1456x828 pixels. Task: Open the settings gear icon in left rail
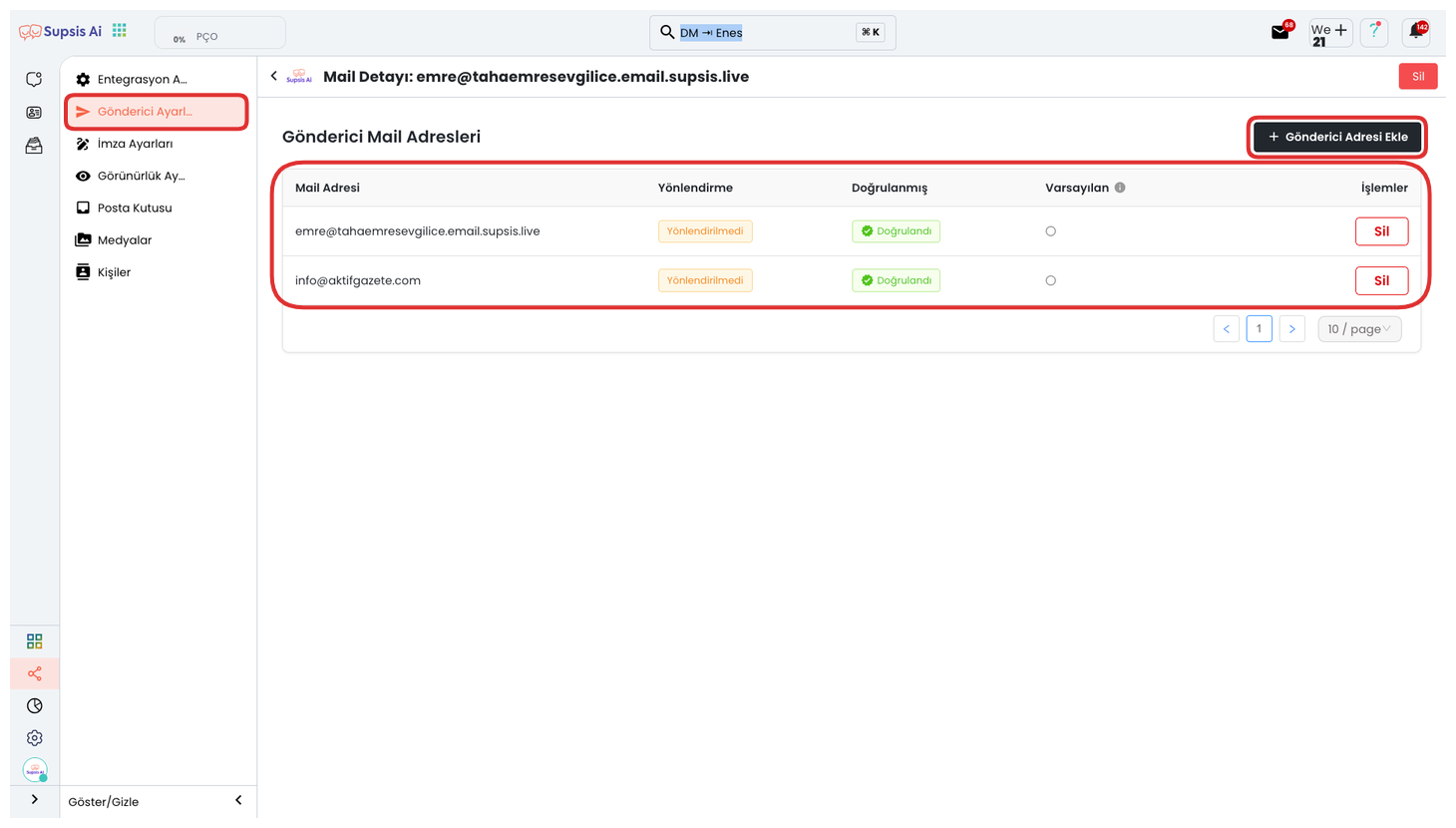[35, 738]
